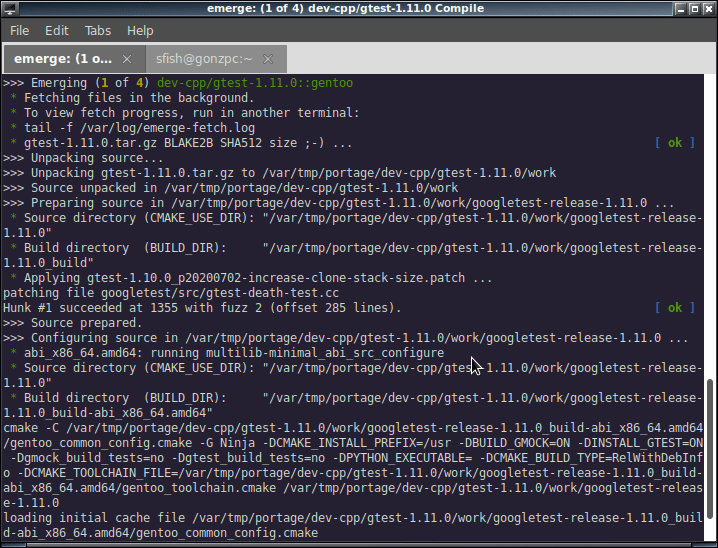
Task: Click the 'cmake -C /var/tmp/portage' command line
Action: [353, 465]
